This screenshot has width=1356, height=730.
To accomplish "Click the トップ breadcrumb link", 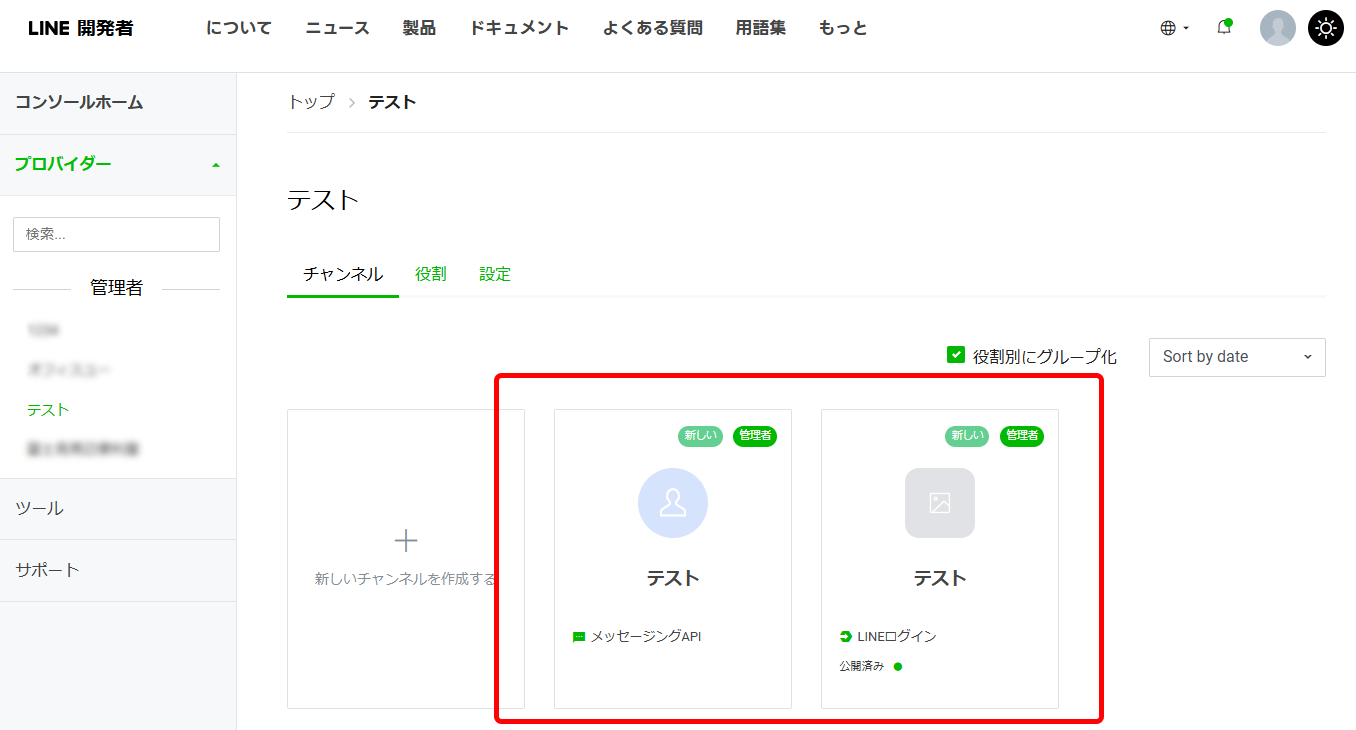I will click(311, 102).
